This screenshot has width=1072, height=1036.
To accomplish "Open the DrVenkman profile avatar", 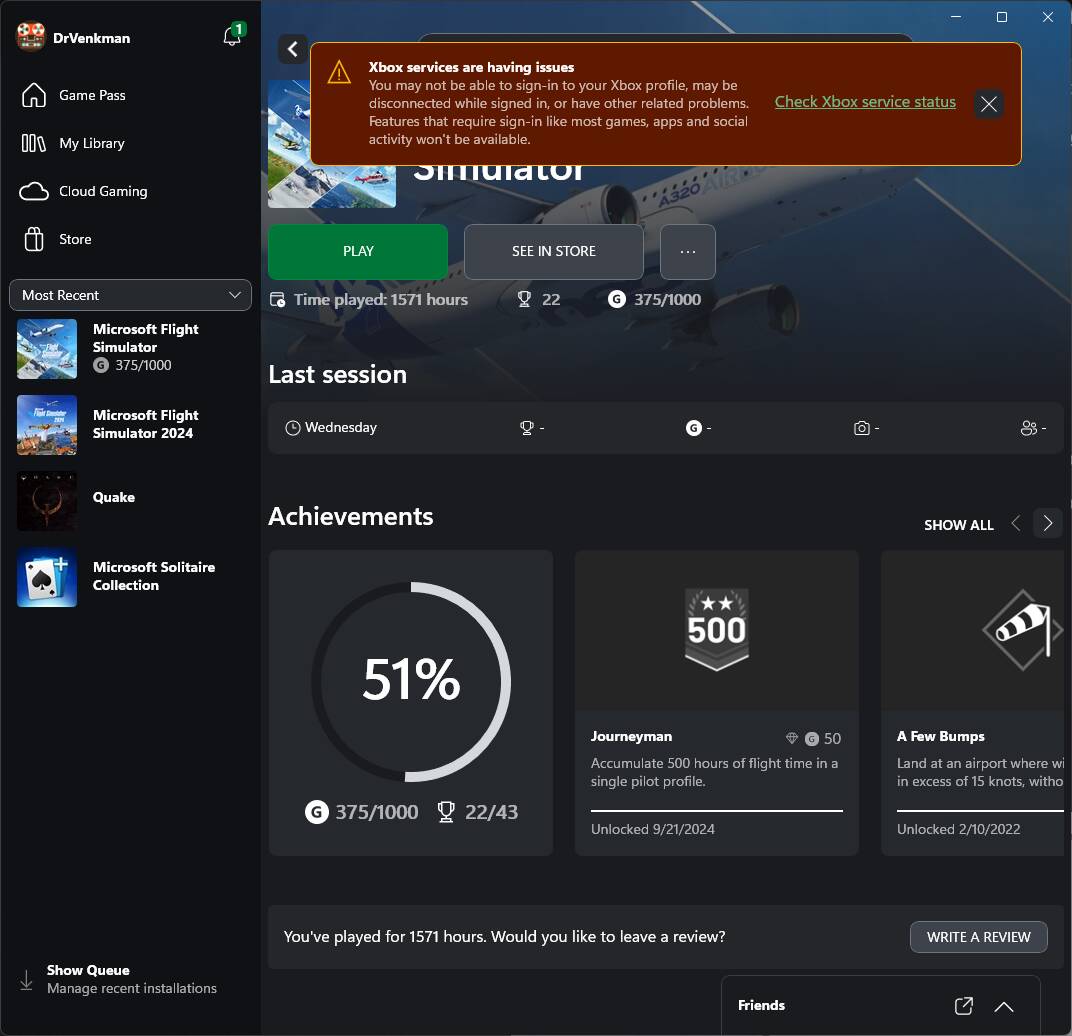I will pyautogui.click(x=31, y=37).
